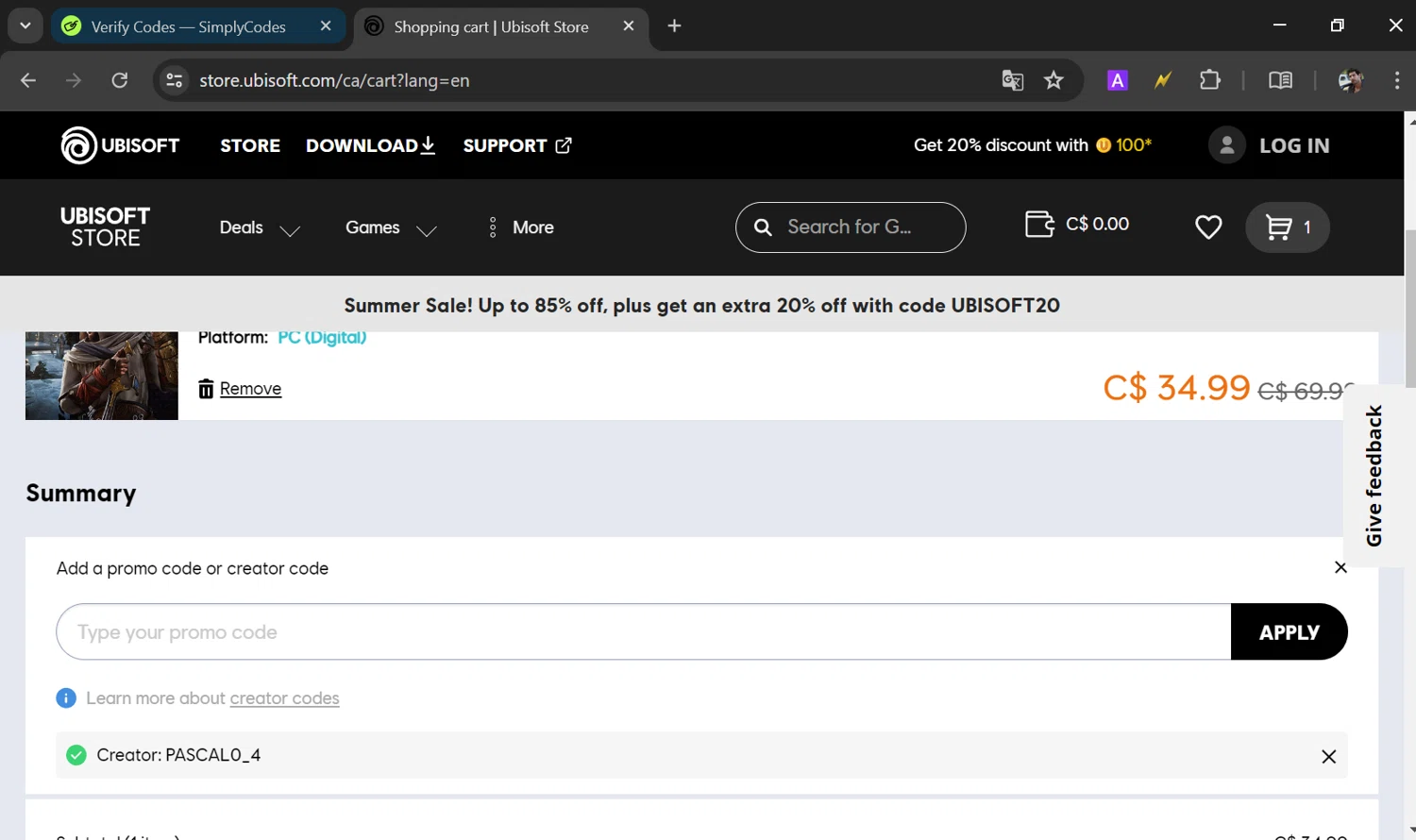The height and width of the screenshot is (840, 1416).
Task: Go back to the previous page
Action: [28, 80]
